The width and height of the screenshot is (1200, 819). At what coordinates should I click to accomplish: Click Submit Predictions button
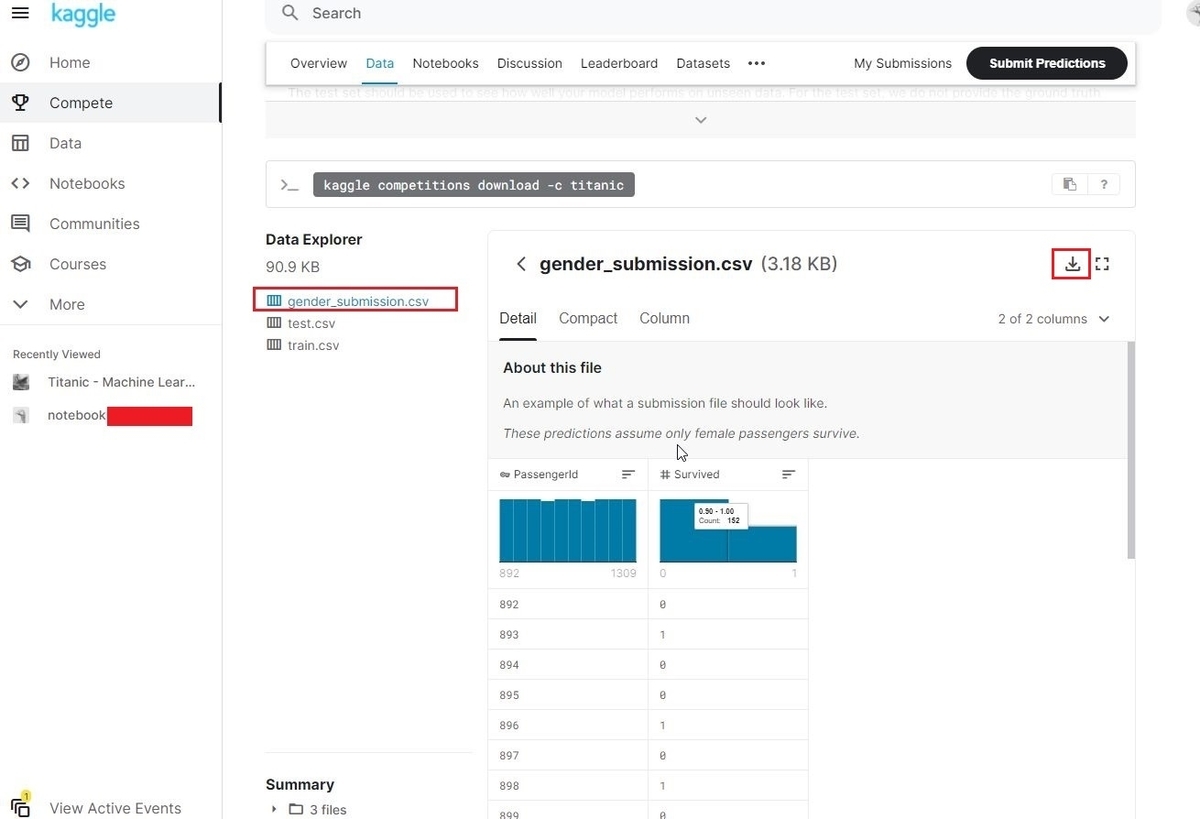point(1047,63)
